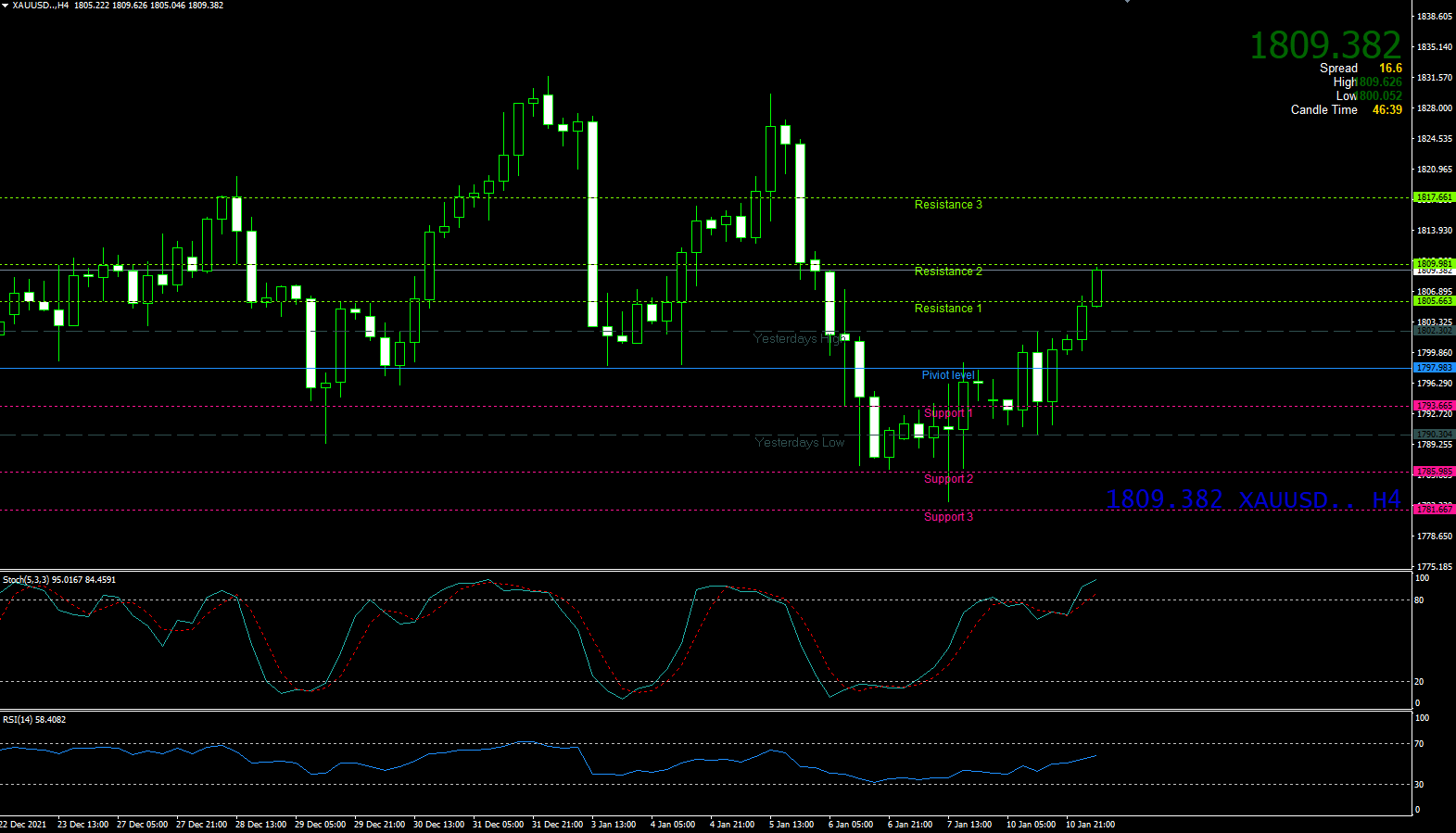This screenshot has width=1456, height=833.
Task: Click the chart shift marker at top
Action: click(1127, 3)
